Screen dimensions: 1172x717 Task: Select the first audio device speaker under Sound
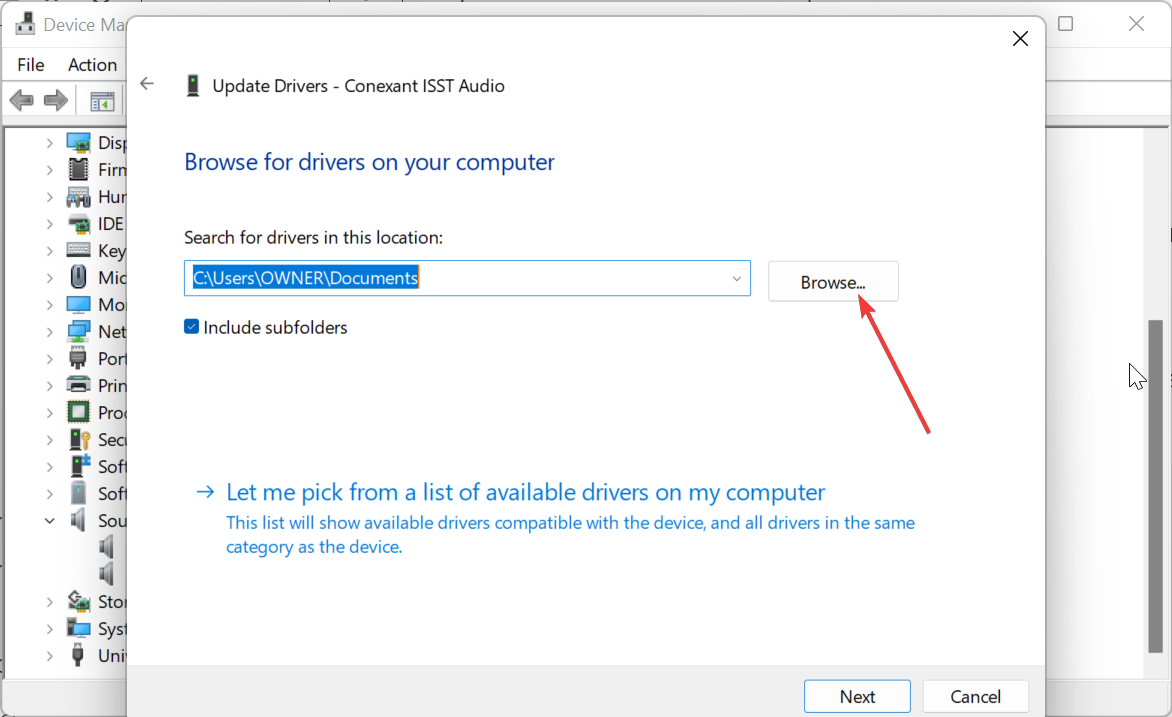(107, 547)
